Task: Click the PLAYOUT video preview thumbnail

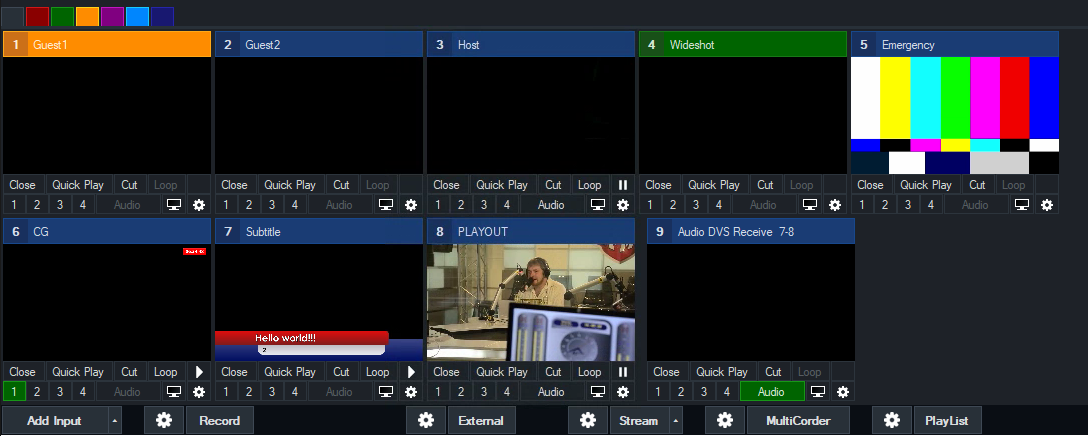Action: (530, 302)
